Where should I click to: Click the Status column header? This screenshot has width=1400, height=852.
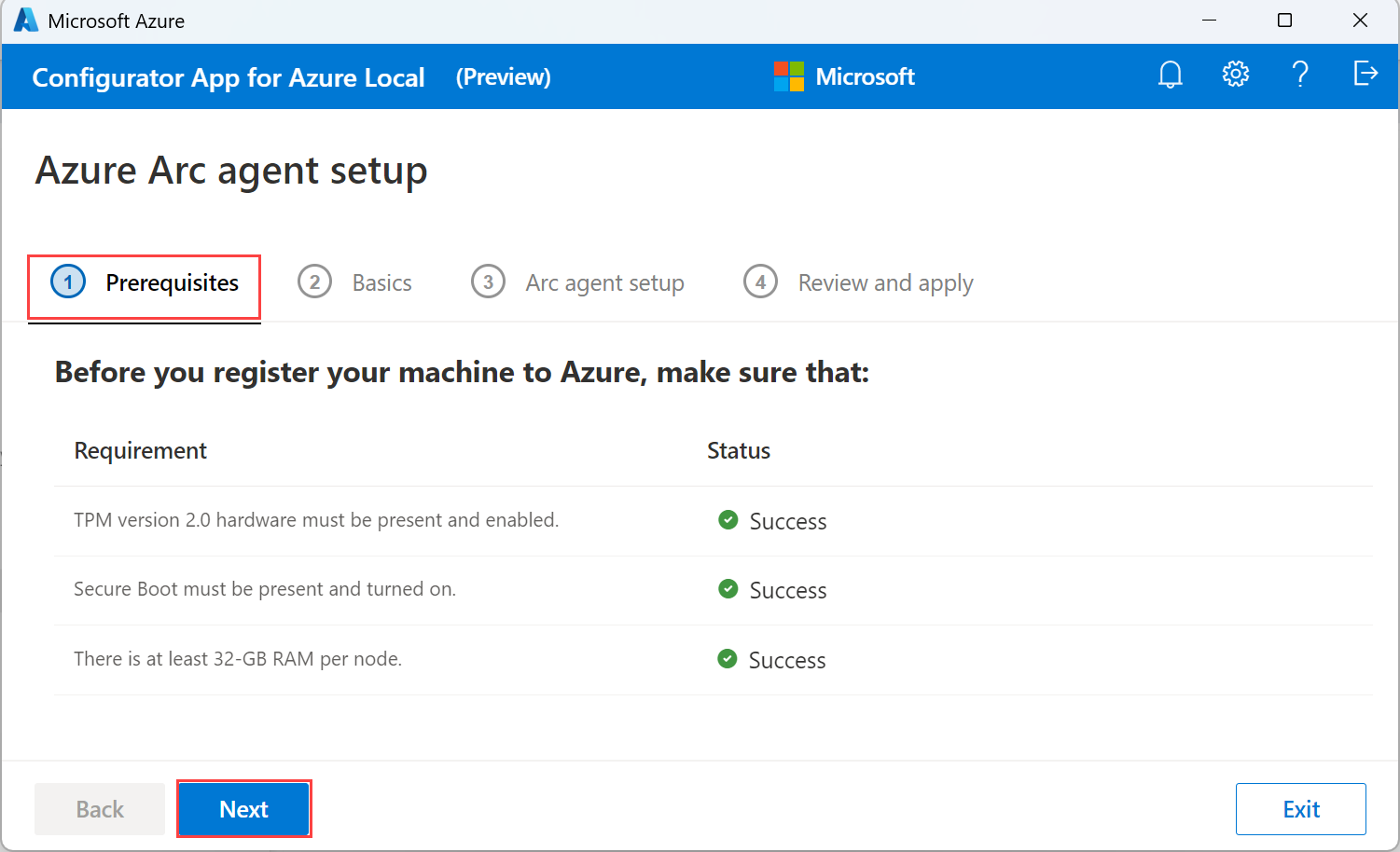739,451
